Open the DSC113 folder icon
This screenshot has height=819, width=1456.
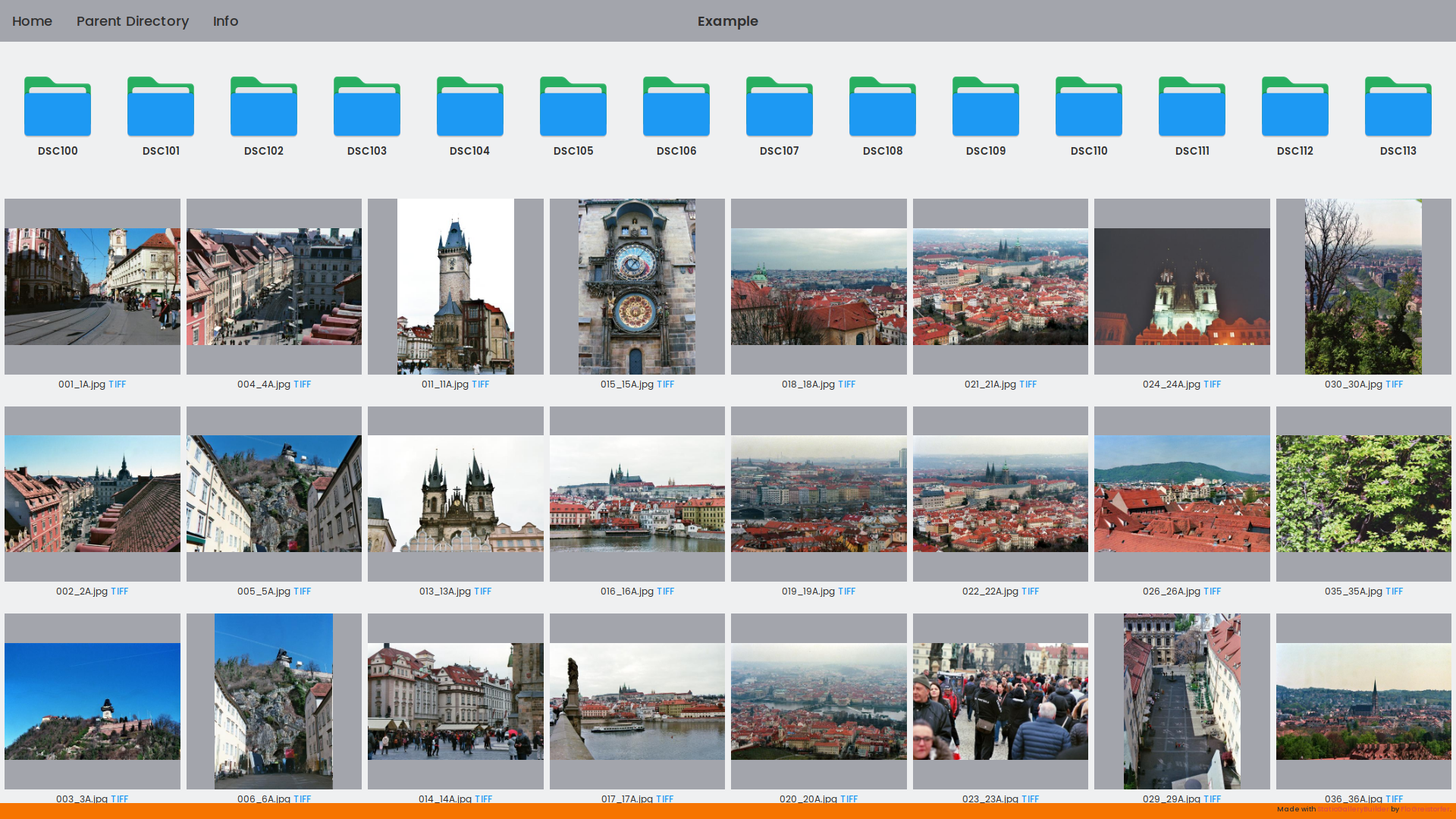(x=1398, y=107)
